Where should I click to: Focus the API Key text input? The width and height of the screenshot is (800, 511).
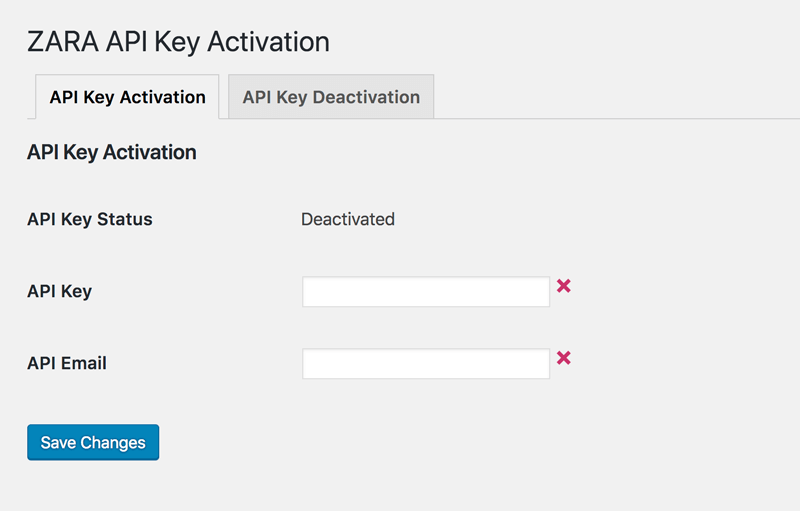[426, 292]
